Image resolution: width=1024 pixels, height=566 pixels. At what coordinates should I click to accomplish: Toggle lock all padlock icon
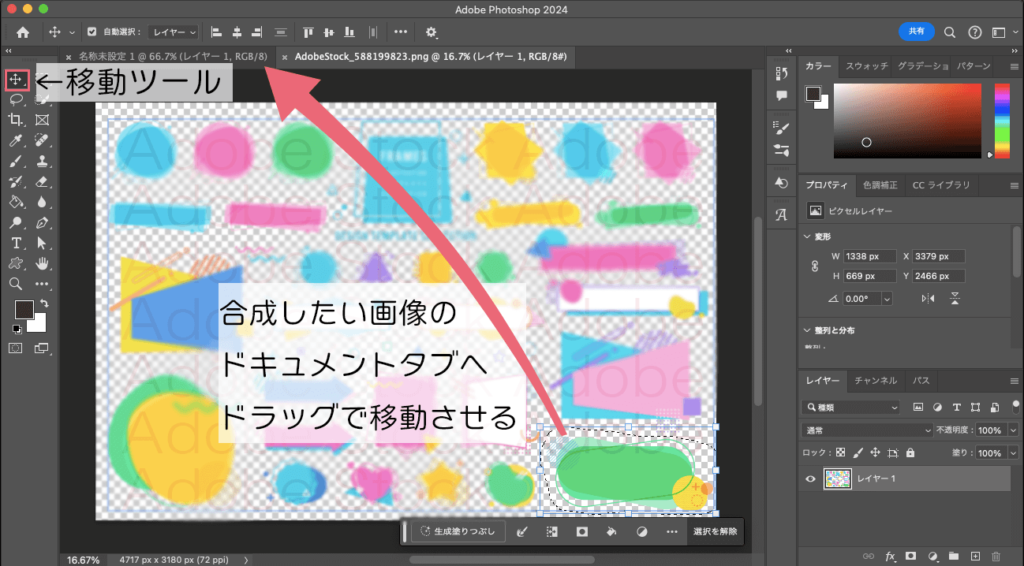click(910, 452)
